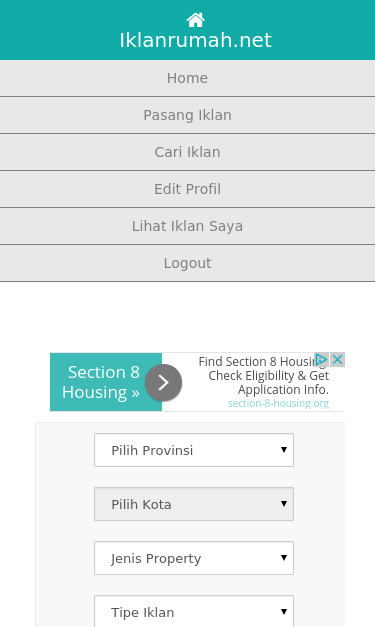
Task: Select Cari Iklan from the menu
Action: (x=188, y=152)
